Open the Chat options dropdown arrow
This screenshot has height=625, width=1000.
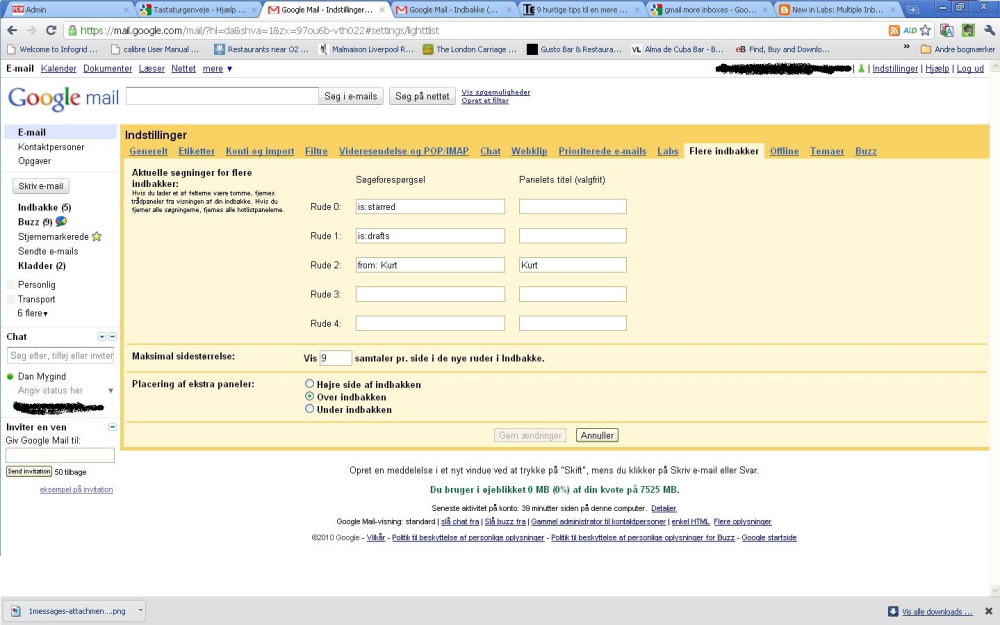[x=102, y=337]
